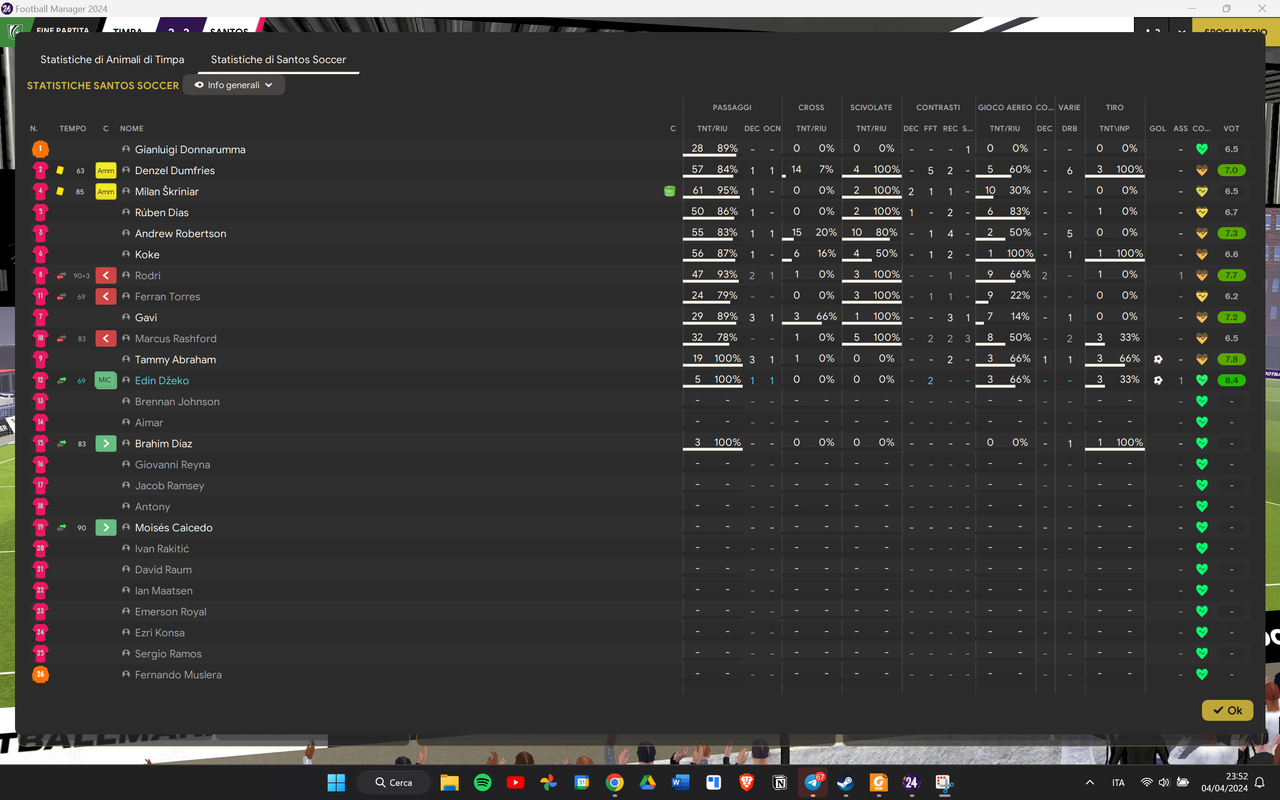The width and height of the screenshot is (1280, 800).
Task: Click the orange condition heart for Denzel Dumfries
Action: (x=1202, y=170)
